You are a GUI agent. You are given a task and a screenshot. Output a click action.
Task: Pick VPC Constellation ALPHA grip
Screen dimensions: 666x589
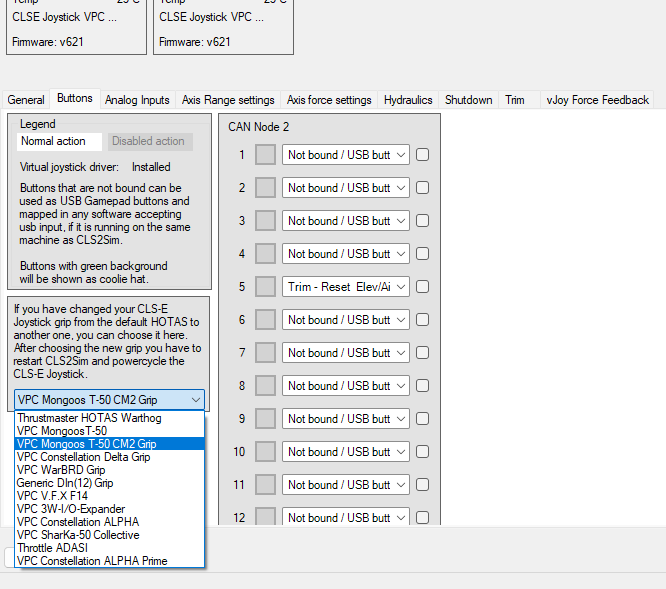[x=109, y=522]
